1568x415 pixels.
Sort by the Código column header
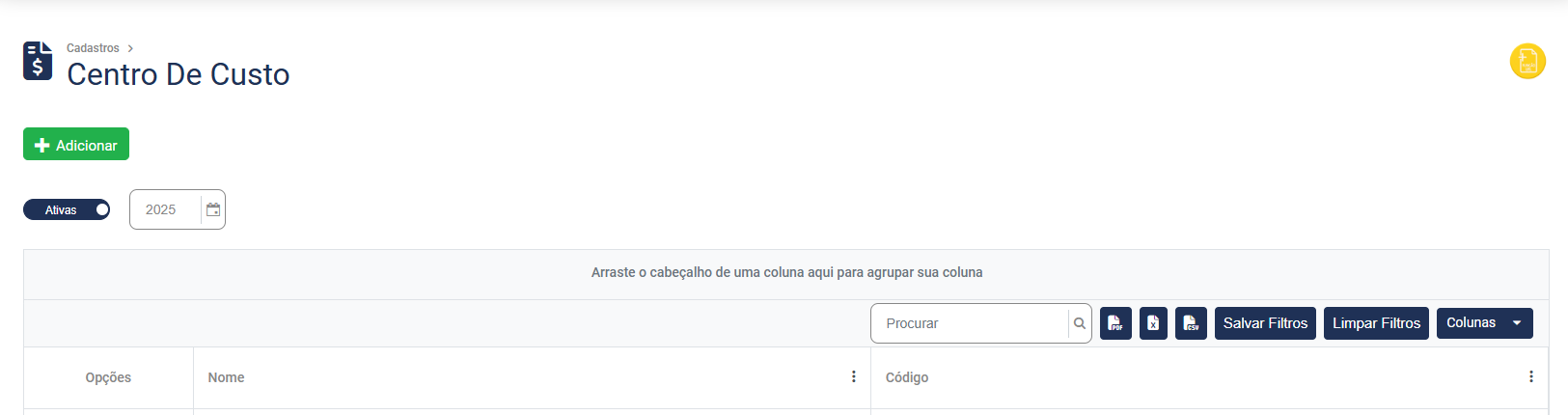(907, 377)
